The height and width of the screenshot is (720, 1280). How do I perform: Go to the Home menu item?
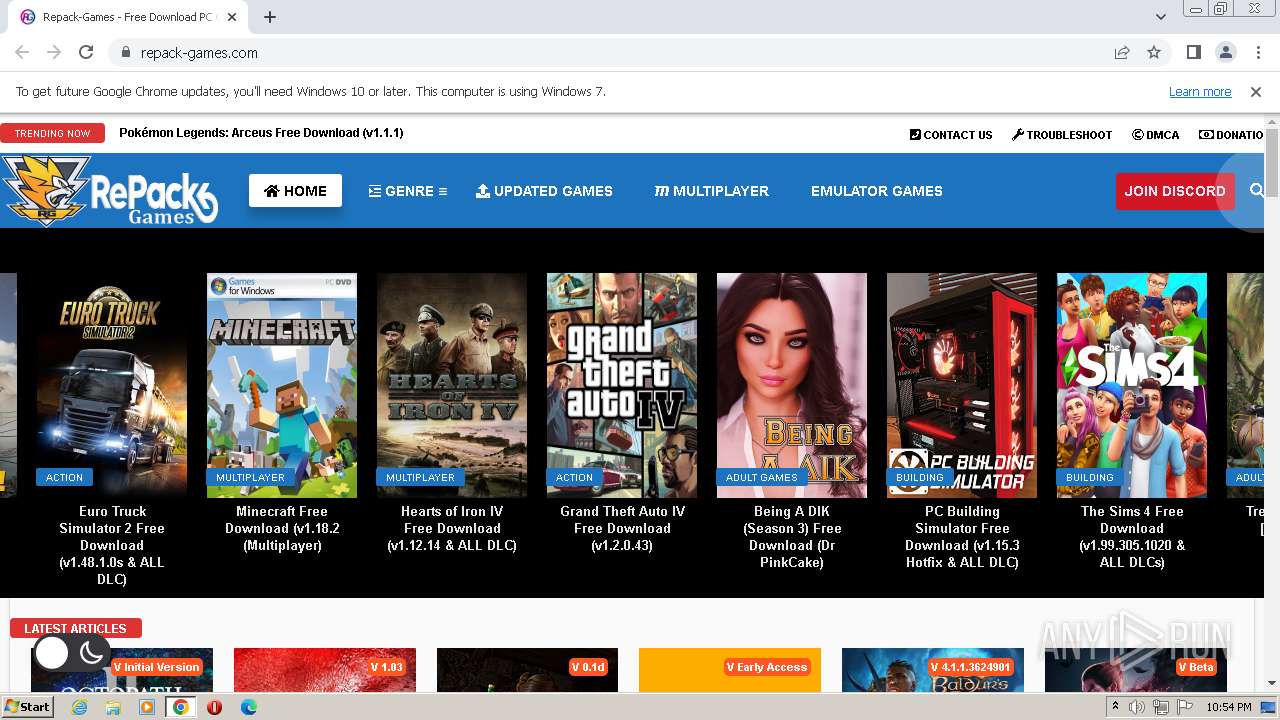pos(295,191)
